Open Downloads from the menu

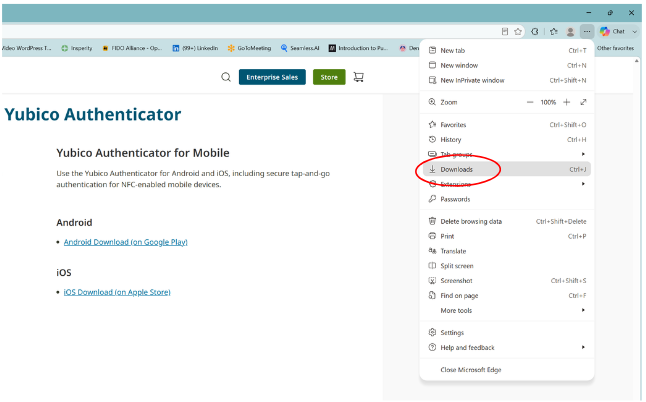click(x=507, y=169)
